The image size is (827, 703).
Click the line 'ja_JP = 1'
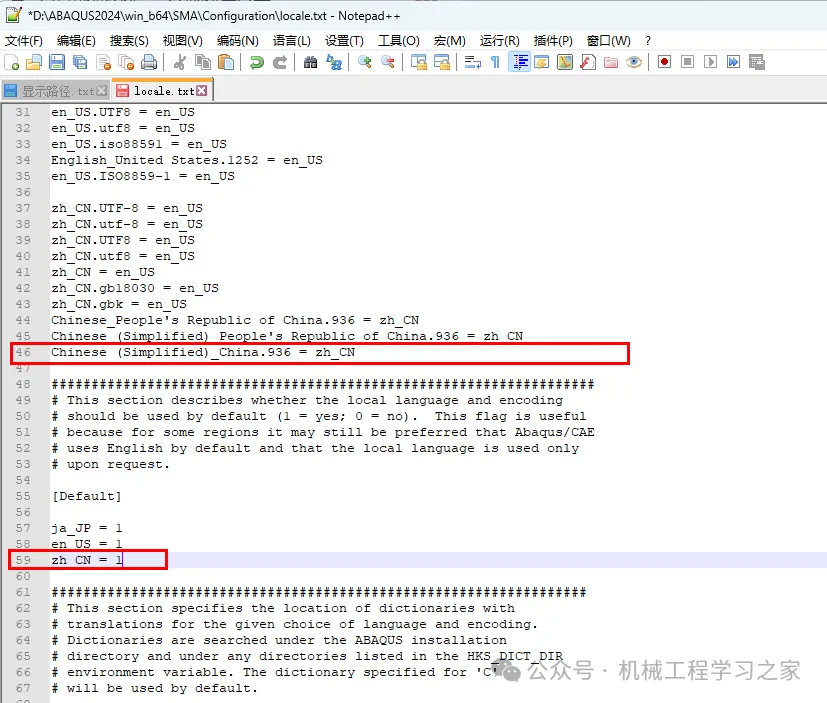(86, 528)
